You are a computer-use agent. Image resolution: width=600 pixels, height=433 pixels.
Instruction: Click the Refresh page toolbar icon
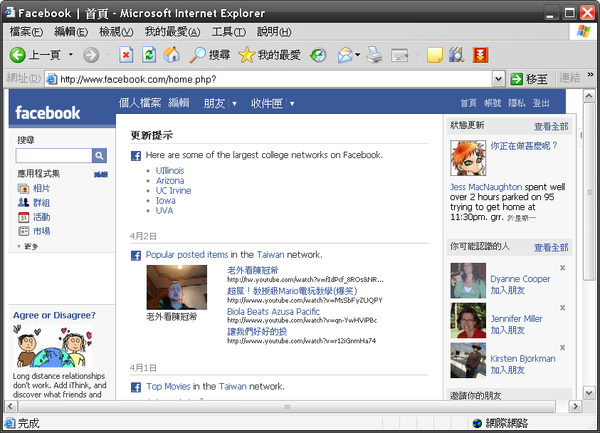(149, 55)
